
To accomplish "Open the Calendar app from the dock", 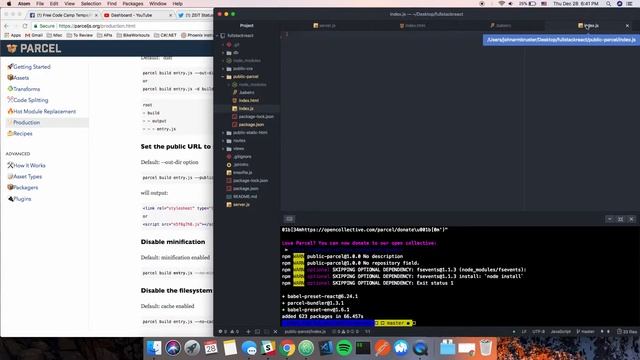I will pos(211,348).
